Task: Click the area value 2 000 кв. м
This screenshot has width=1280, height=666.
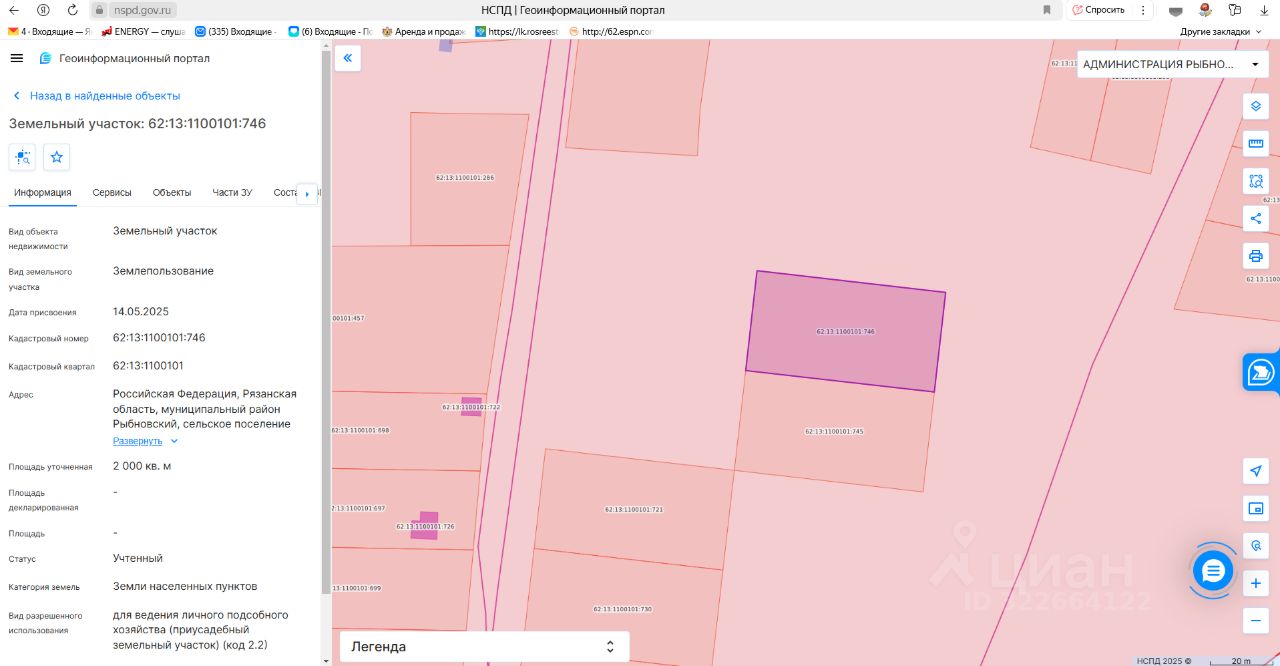Action: (x=142, y=466)
